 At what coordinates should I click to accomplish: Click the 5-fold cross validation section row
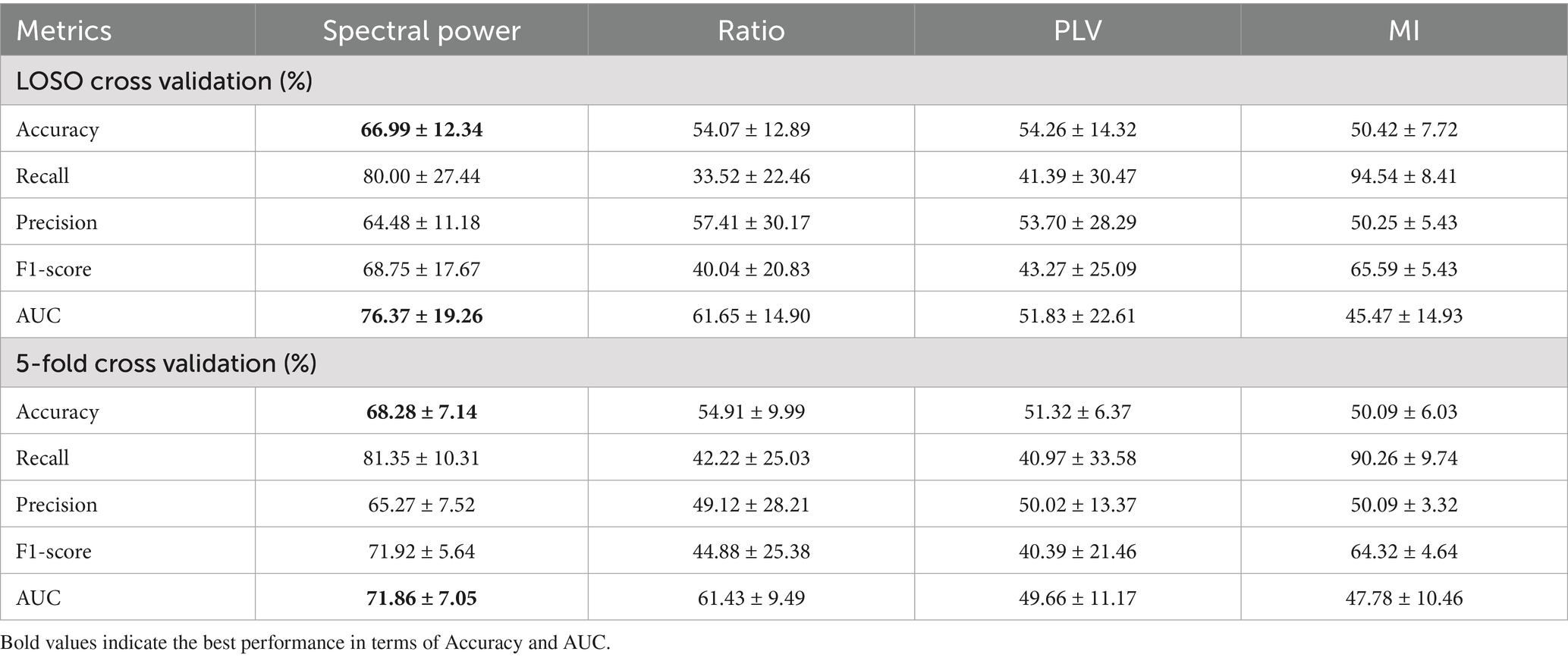pos(166,364)
